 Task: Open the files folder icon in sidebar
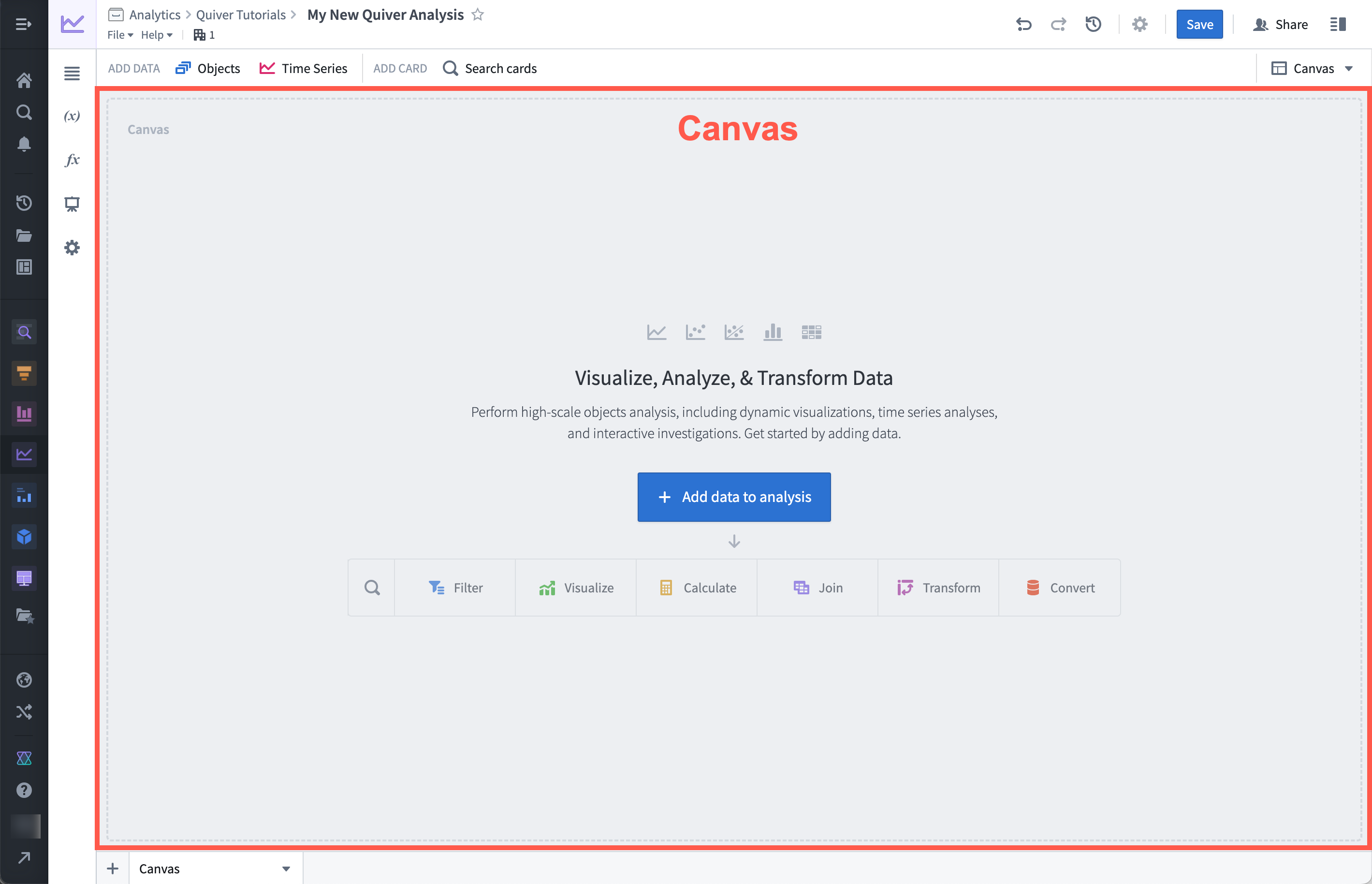24,236
